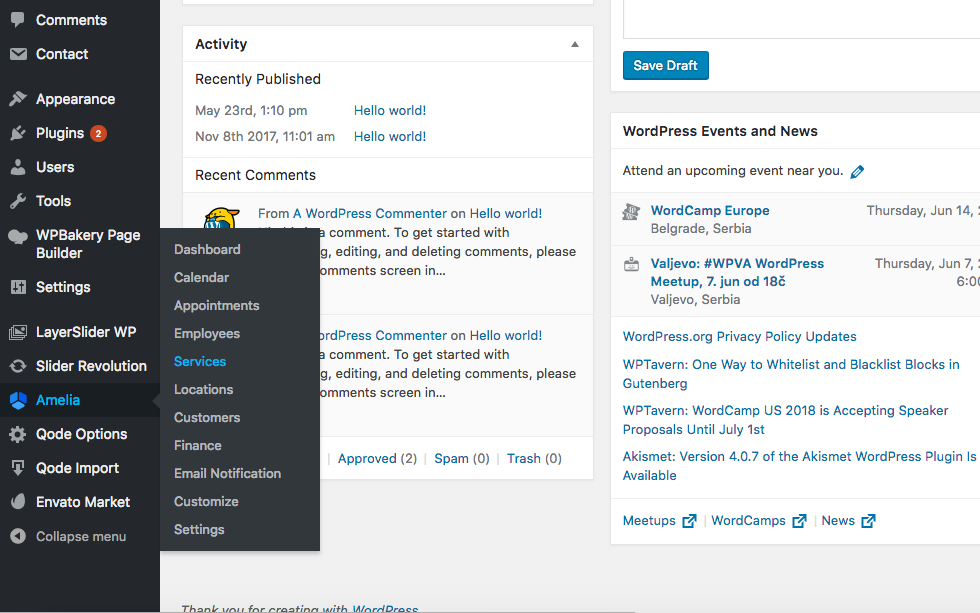
Task: Open Email Notification in Amelia submenu
Action: coord(228,474)
